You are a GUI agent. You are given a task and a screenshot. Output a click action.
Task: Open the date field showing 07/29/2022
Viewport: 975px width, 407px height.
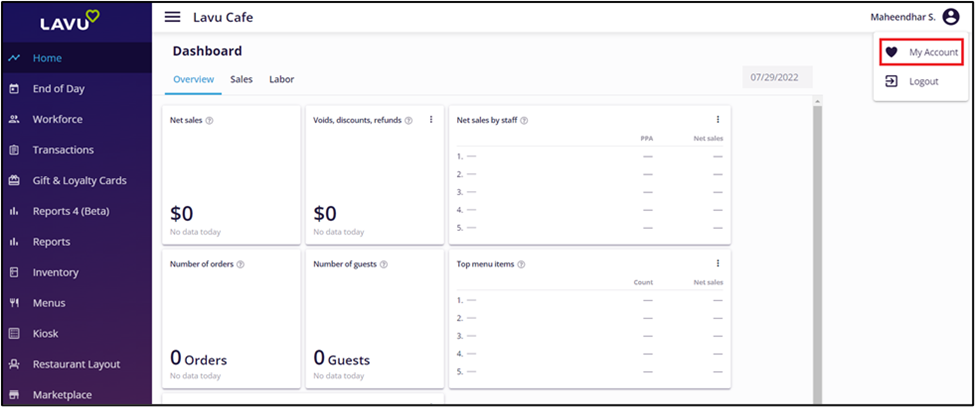click(777, 78)
